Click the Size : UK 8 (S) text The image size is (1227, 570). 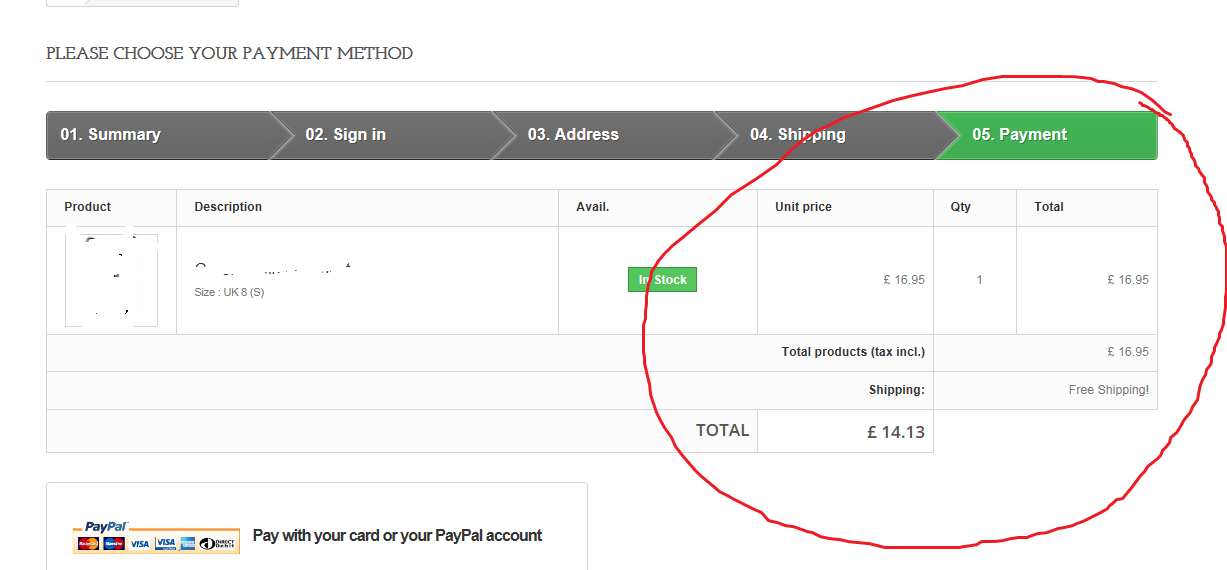tap(229, 292)
